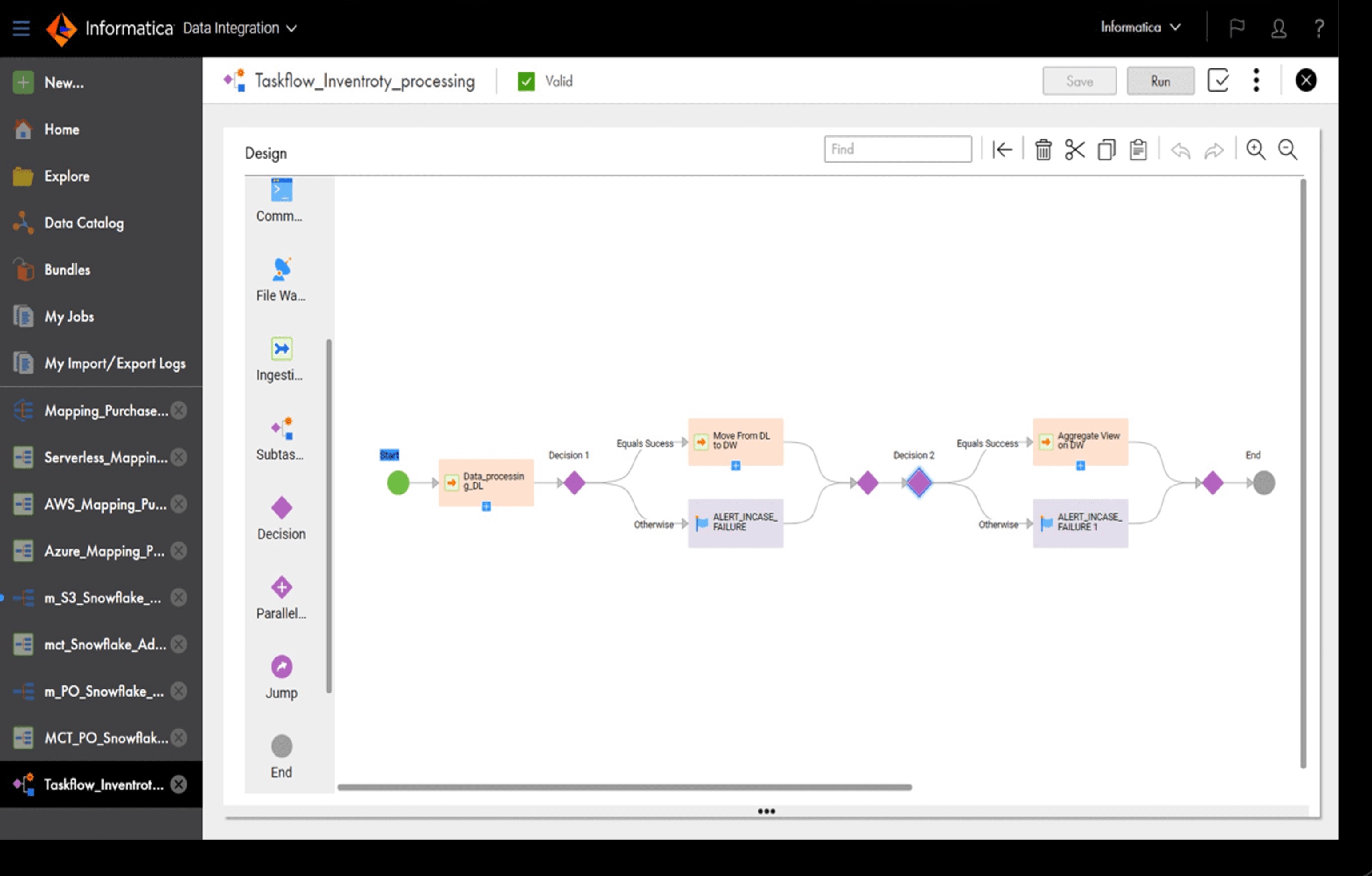Viewport: 1372px width, 876px height.
Task: Click the validate checkmark icon near Run
Action: click(1217, 80)
